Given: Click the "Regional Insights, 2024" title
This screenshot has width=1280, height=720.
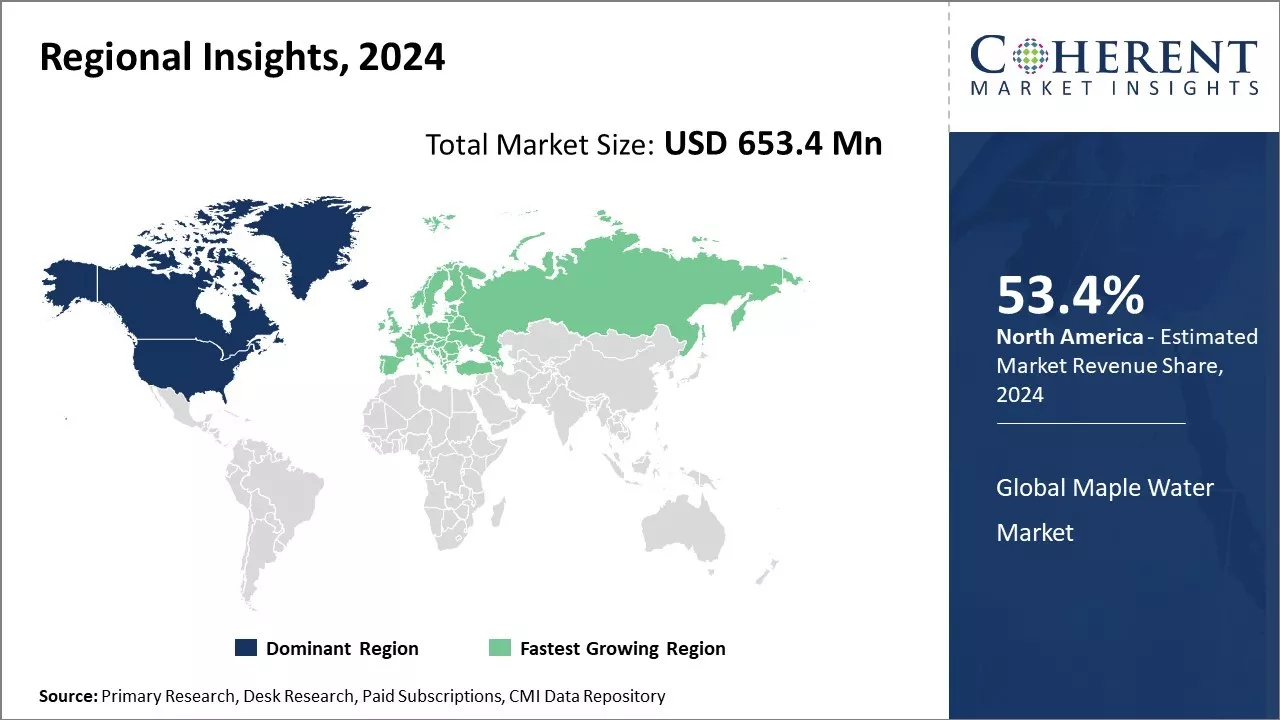Looking at the screenshot, I should 242,58.
